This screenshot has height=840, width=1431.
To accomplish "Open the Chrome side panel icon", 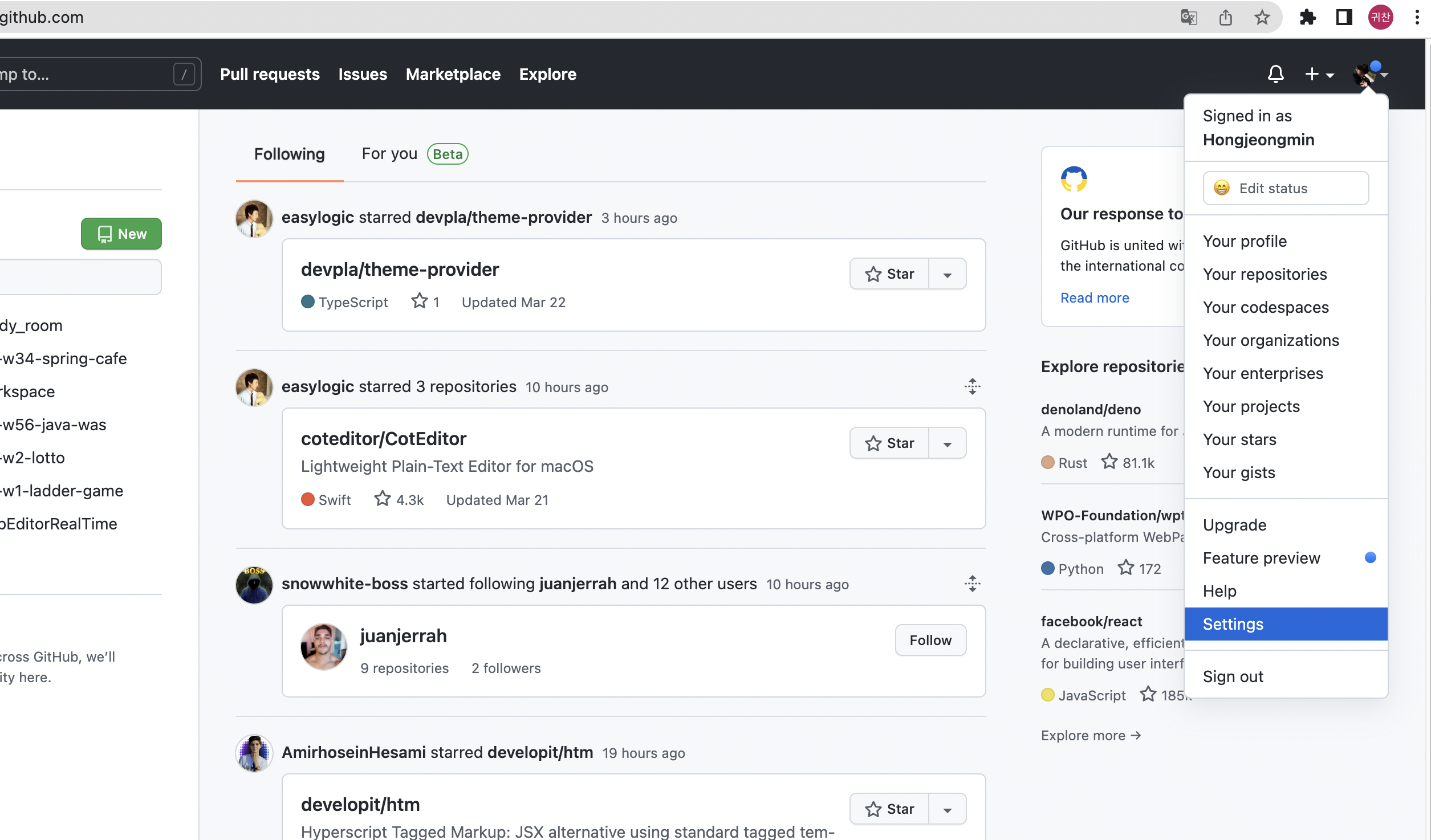I will click(1344, 18).
